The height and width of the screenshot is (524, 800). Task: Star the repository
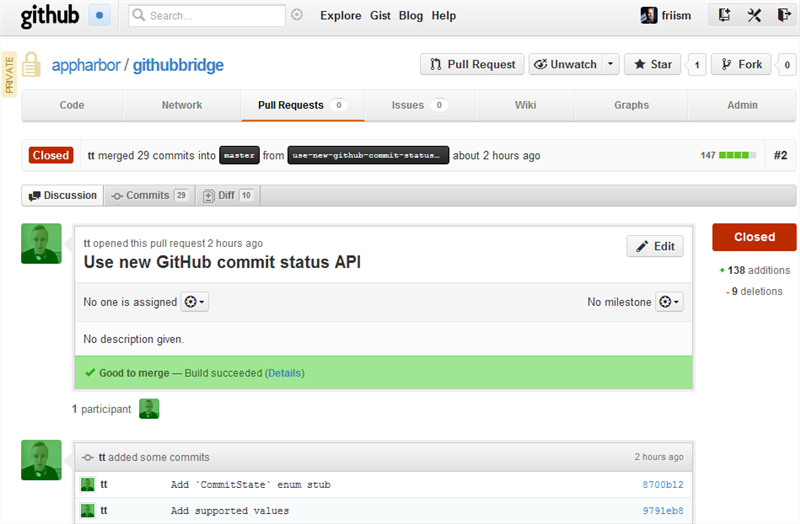653,64
